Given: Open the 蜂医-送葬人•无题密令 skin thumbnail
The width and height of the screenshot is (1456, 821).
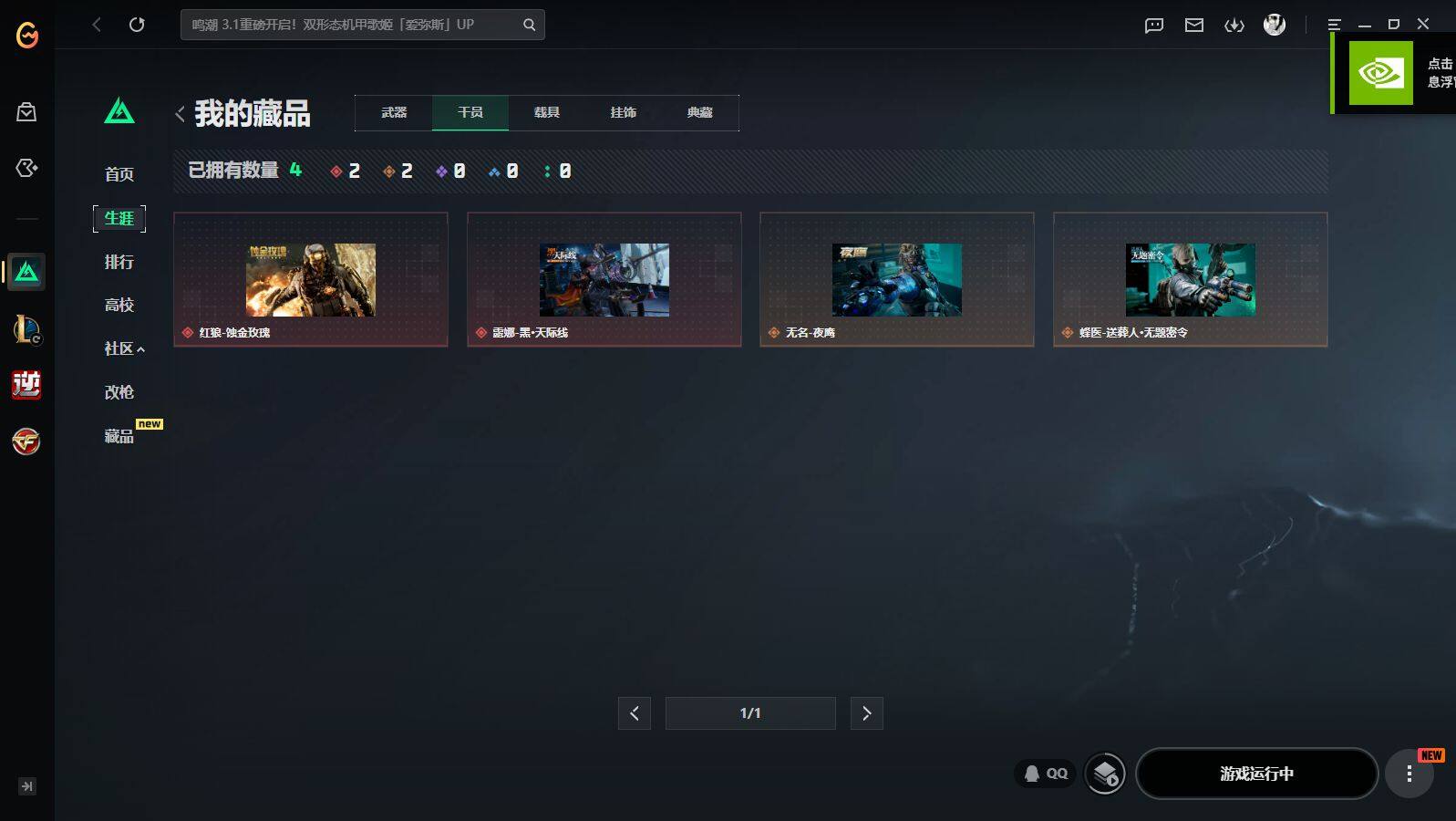Looking at the screenshot, I should (x=1191, y=280).
